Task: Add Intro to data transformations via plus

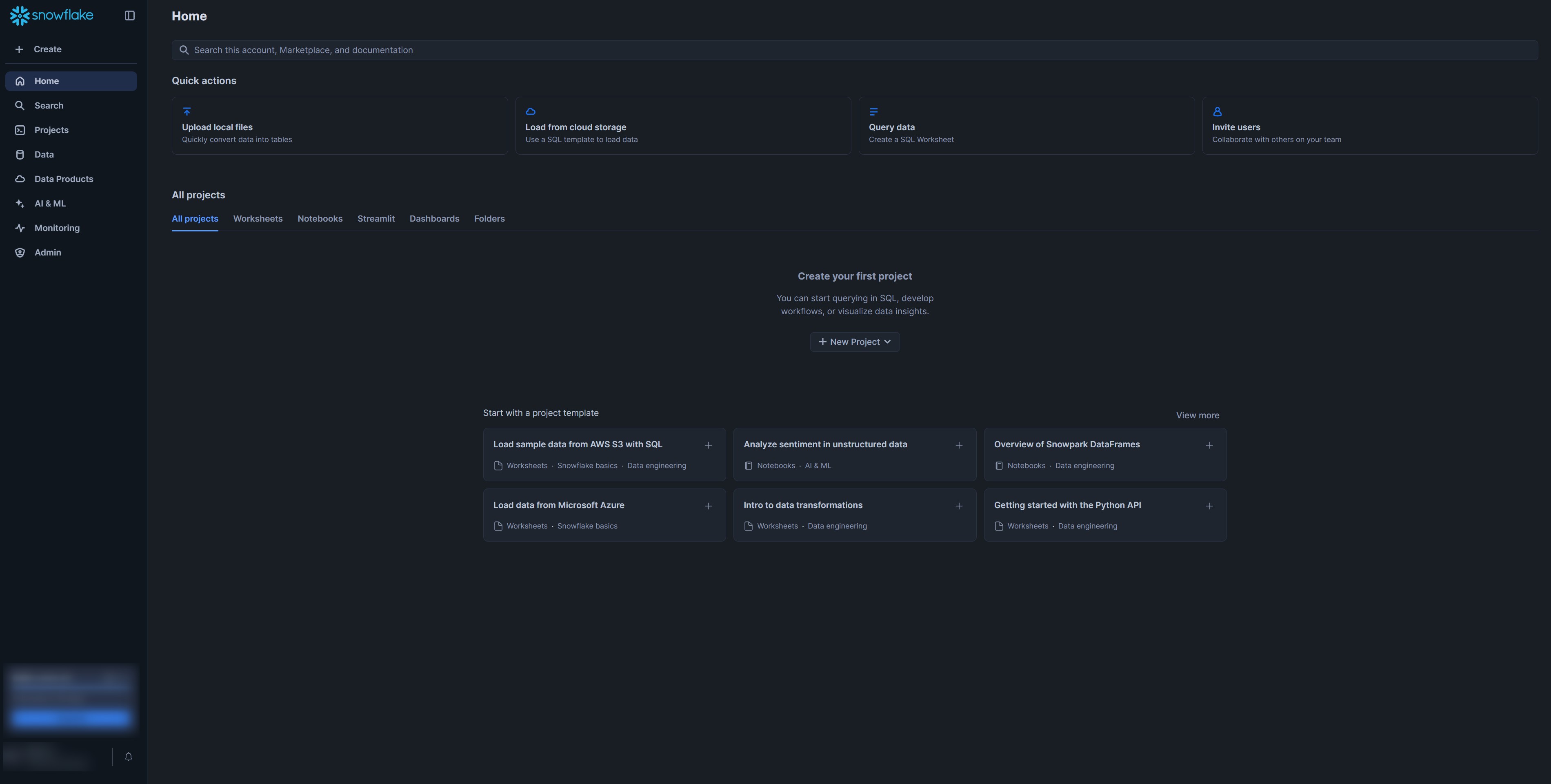Action: point(958,506)
